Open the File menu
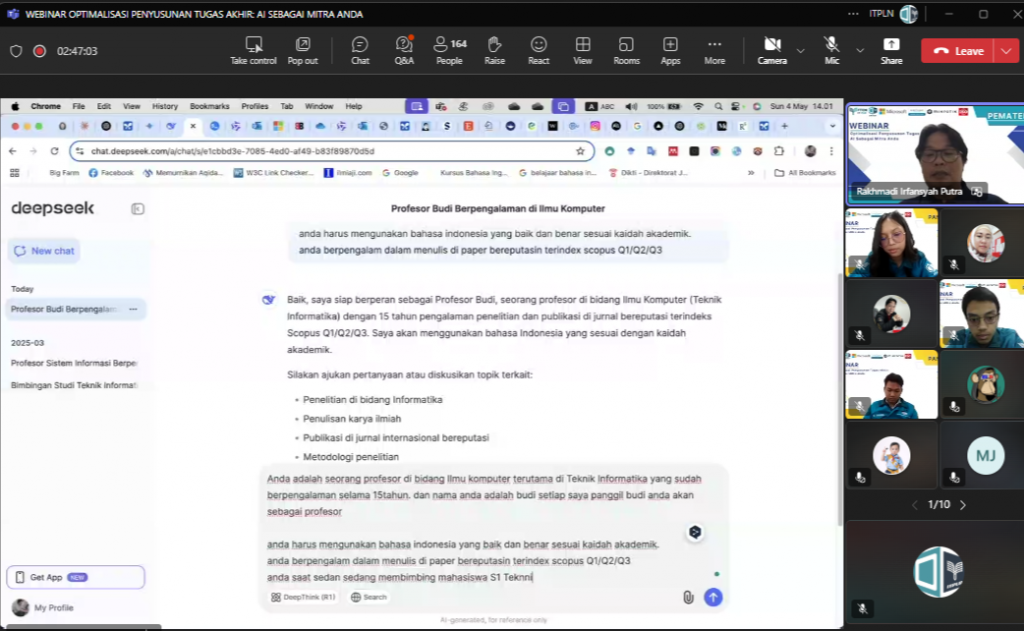Viewport: 1024px width, 631px height. [x=78, y=106]
